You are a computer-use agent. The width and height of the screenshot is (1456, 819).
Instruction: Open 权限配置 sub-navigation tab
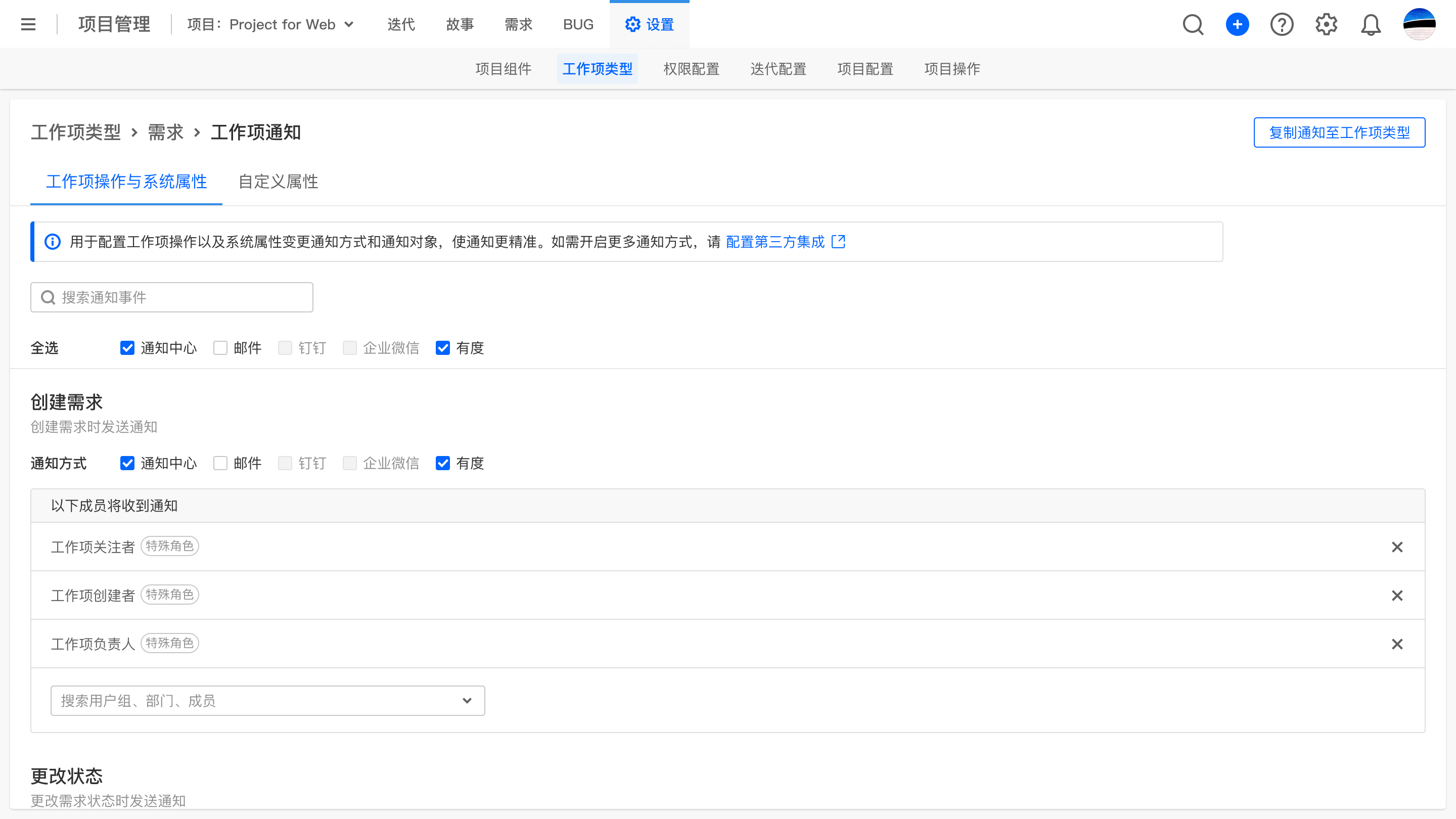pos(691,69)
